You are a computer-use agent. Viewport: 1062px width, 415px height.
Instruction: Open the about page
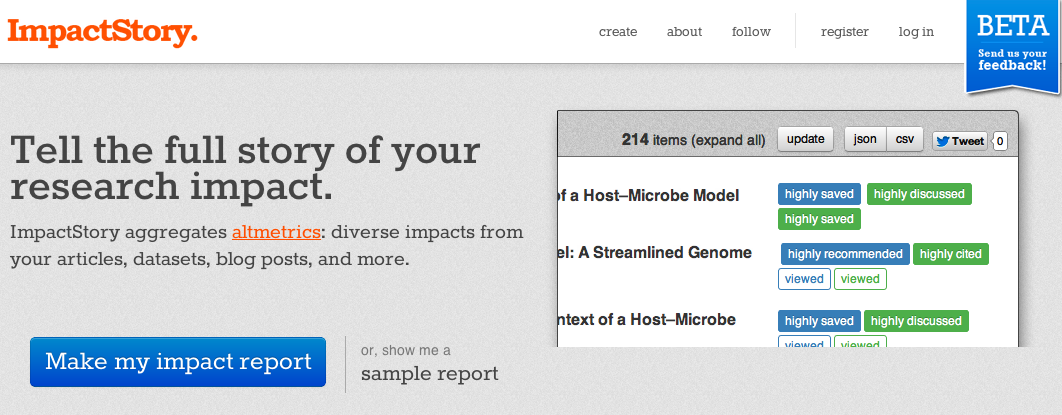(684, 31)
